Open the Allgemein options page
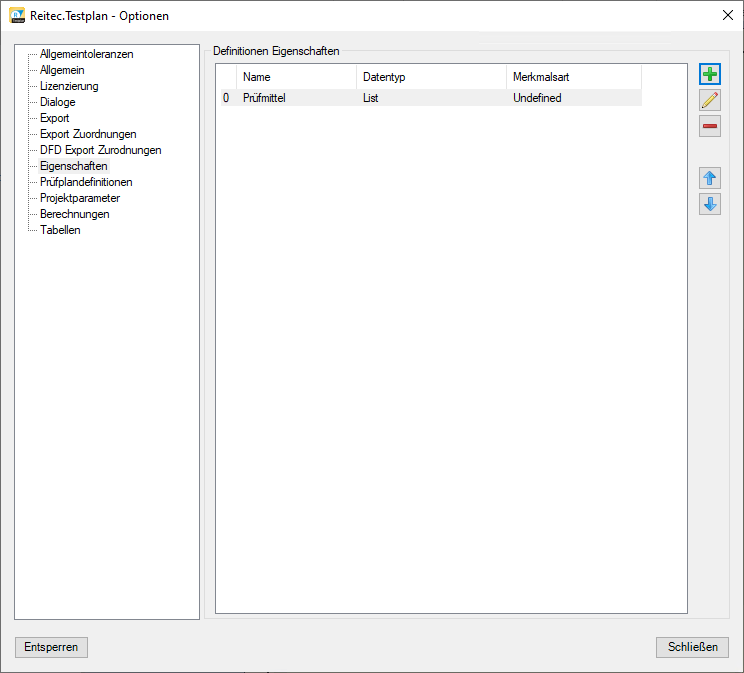This screenshot has height=673, width=744. (62, 70)
